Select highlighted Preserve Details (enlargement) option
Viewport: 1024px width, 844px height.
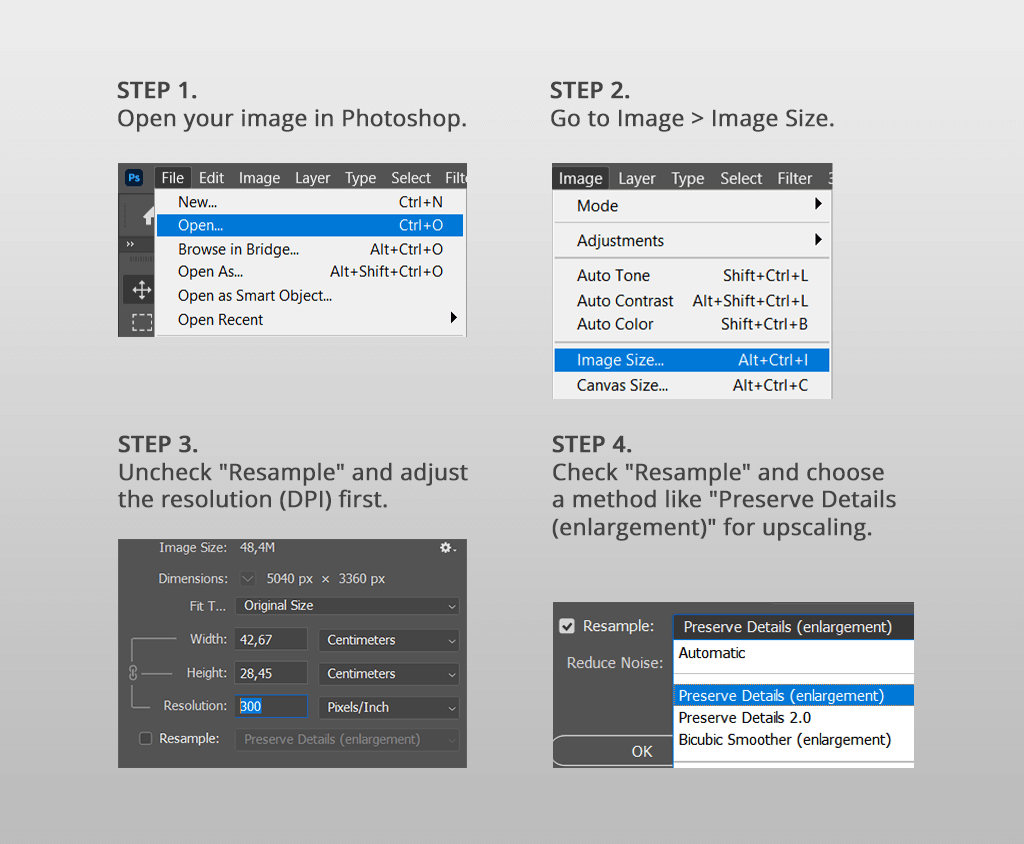793,696
